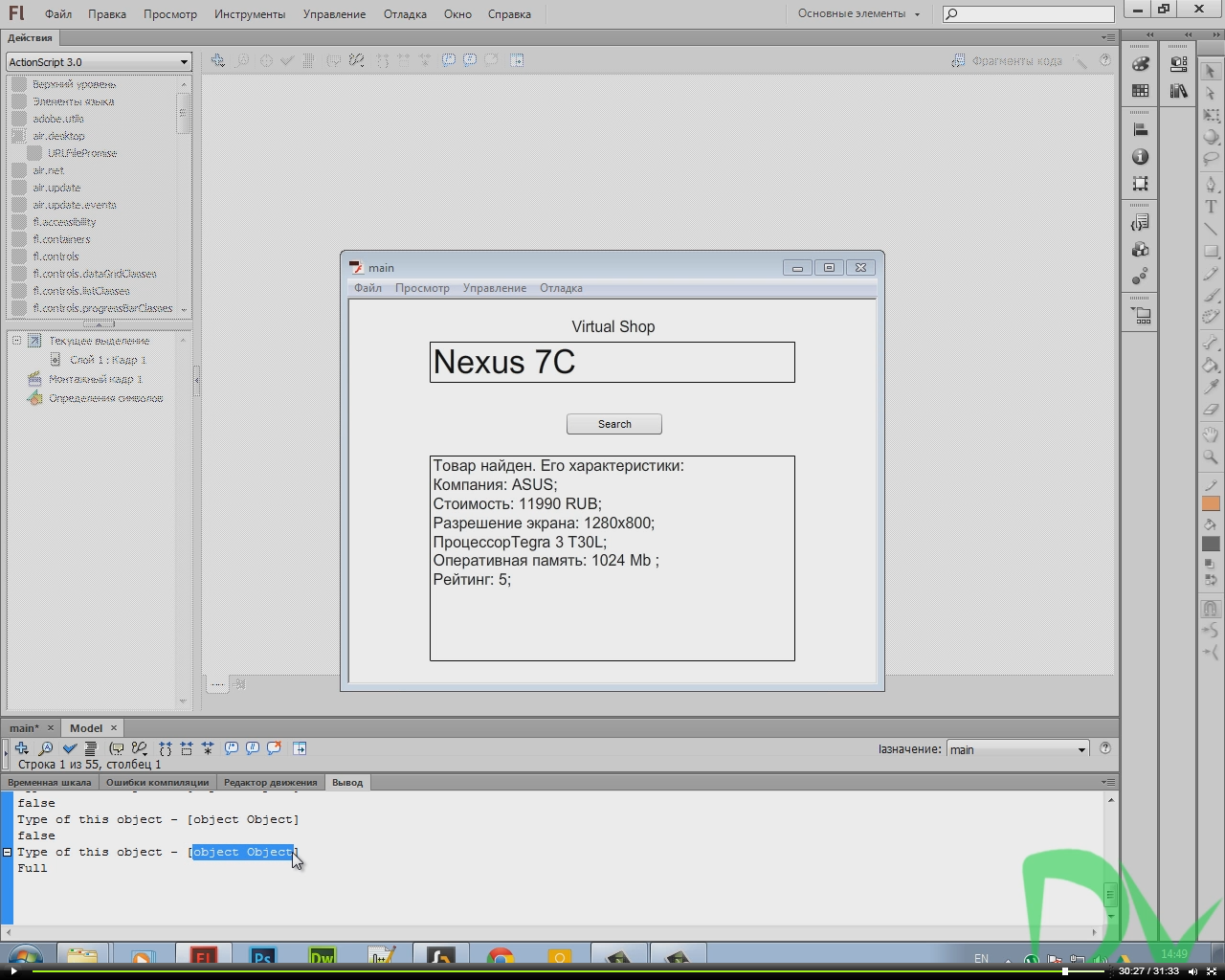Choose the Eraser tool
Image resolution: width=1225 pixels, height=980 pixels.
click(x=1211, y=410)
